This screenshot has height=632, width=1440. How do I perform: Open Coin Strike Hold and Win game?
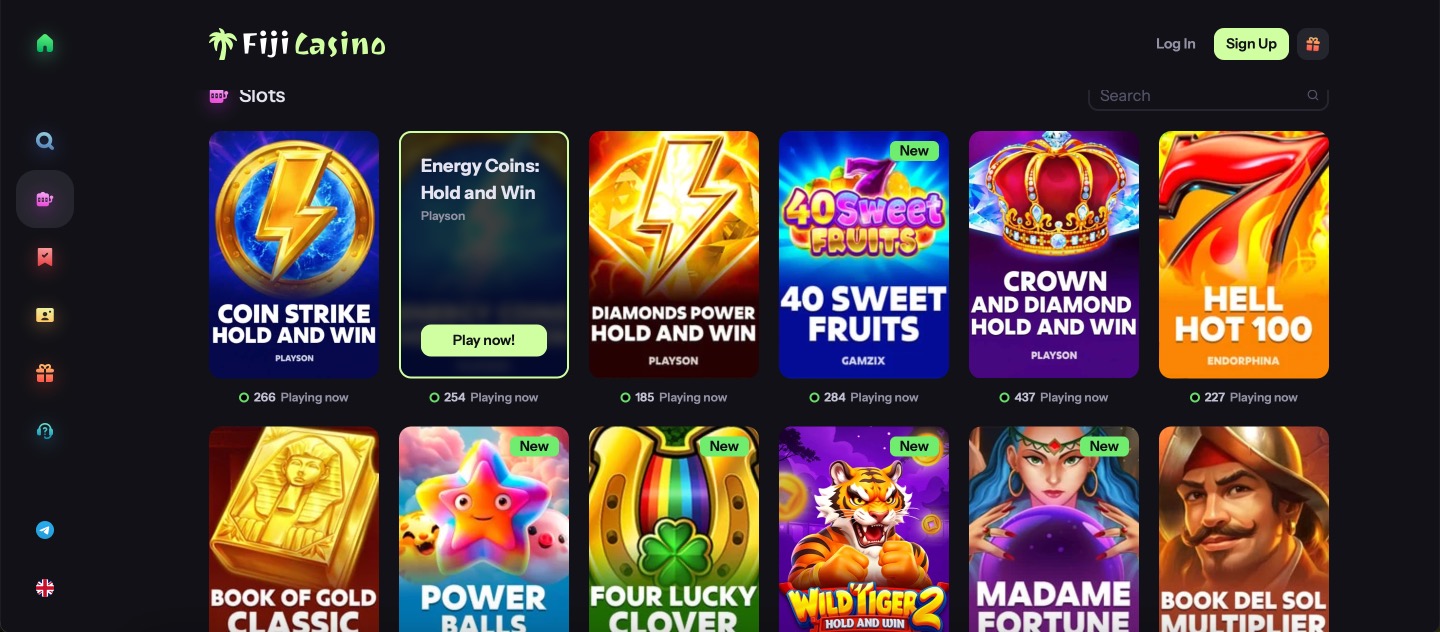[294, 255]
